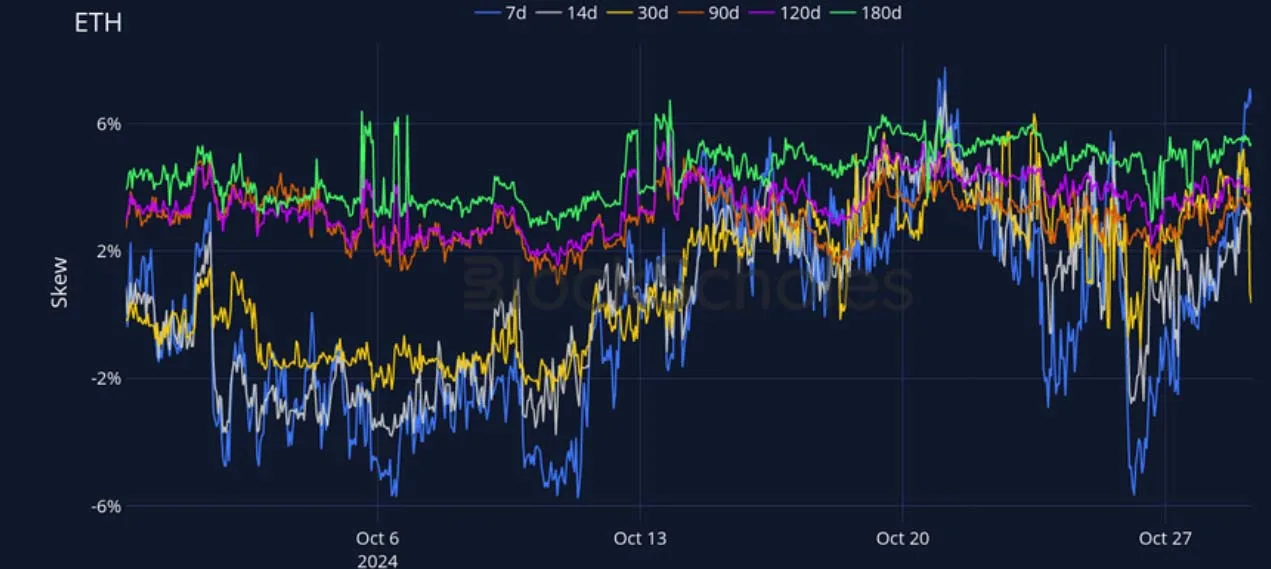Click the Oct 27 x-axis date label
This screenshot has width=1271, height=569.
pos(1166,538)
